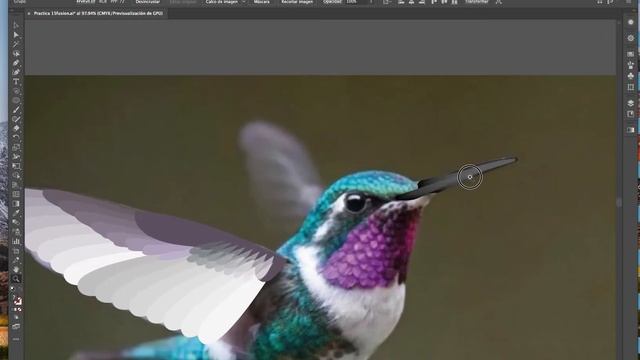Select the Shaper pencil tool

[x=16, y=119]
